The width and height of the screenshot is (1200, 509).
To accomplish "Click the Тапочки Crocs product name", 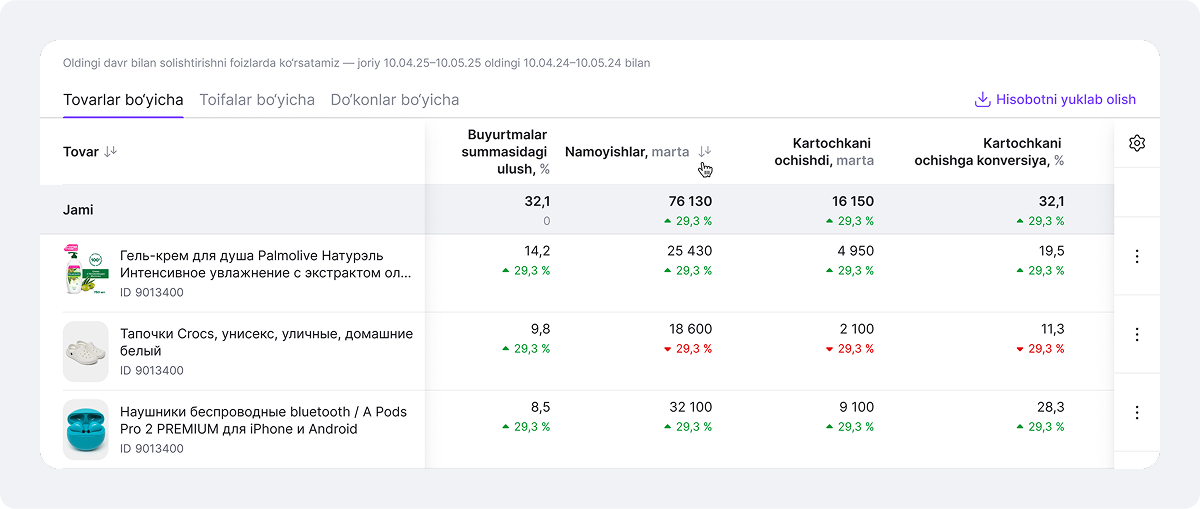I will 266,342.
